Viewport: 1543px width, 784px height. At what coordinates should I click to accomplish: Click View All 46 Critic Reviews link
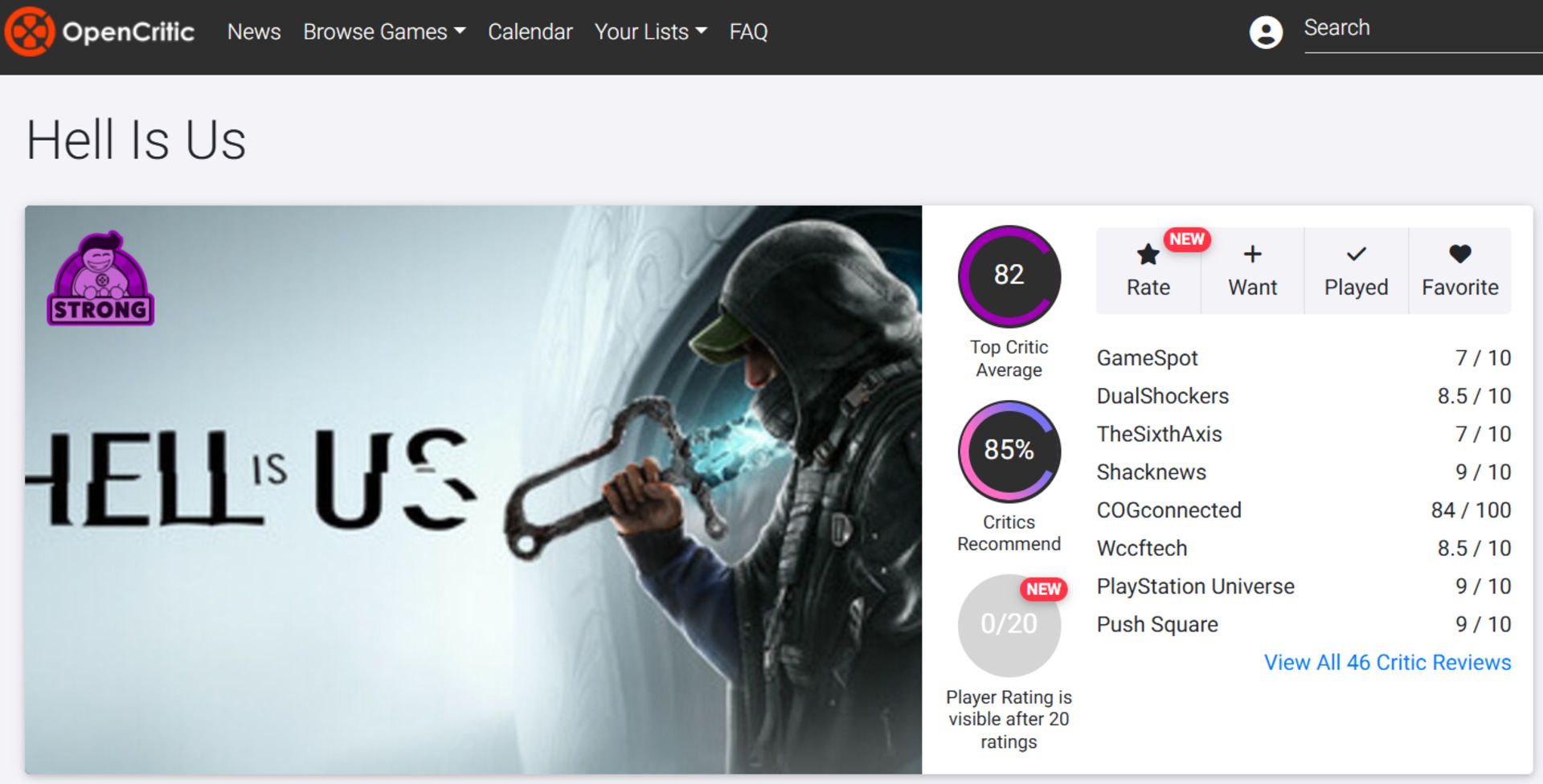pos(1387,662)
